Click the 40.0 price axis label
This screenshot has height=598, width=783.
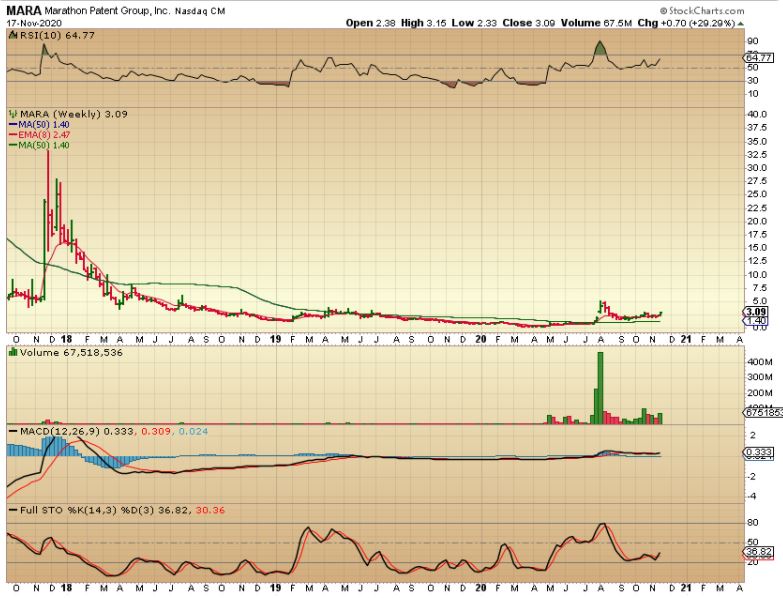(x=757, y=114)
